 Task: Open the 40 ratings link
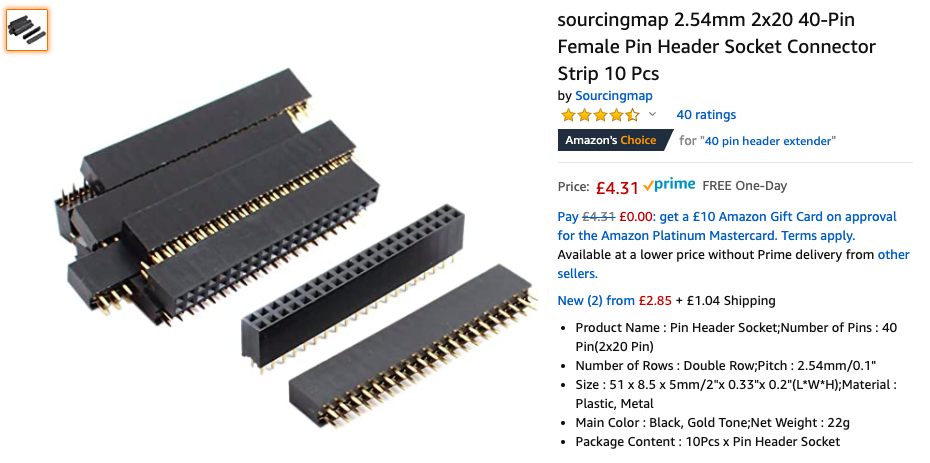tap(706, 115)
